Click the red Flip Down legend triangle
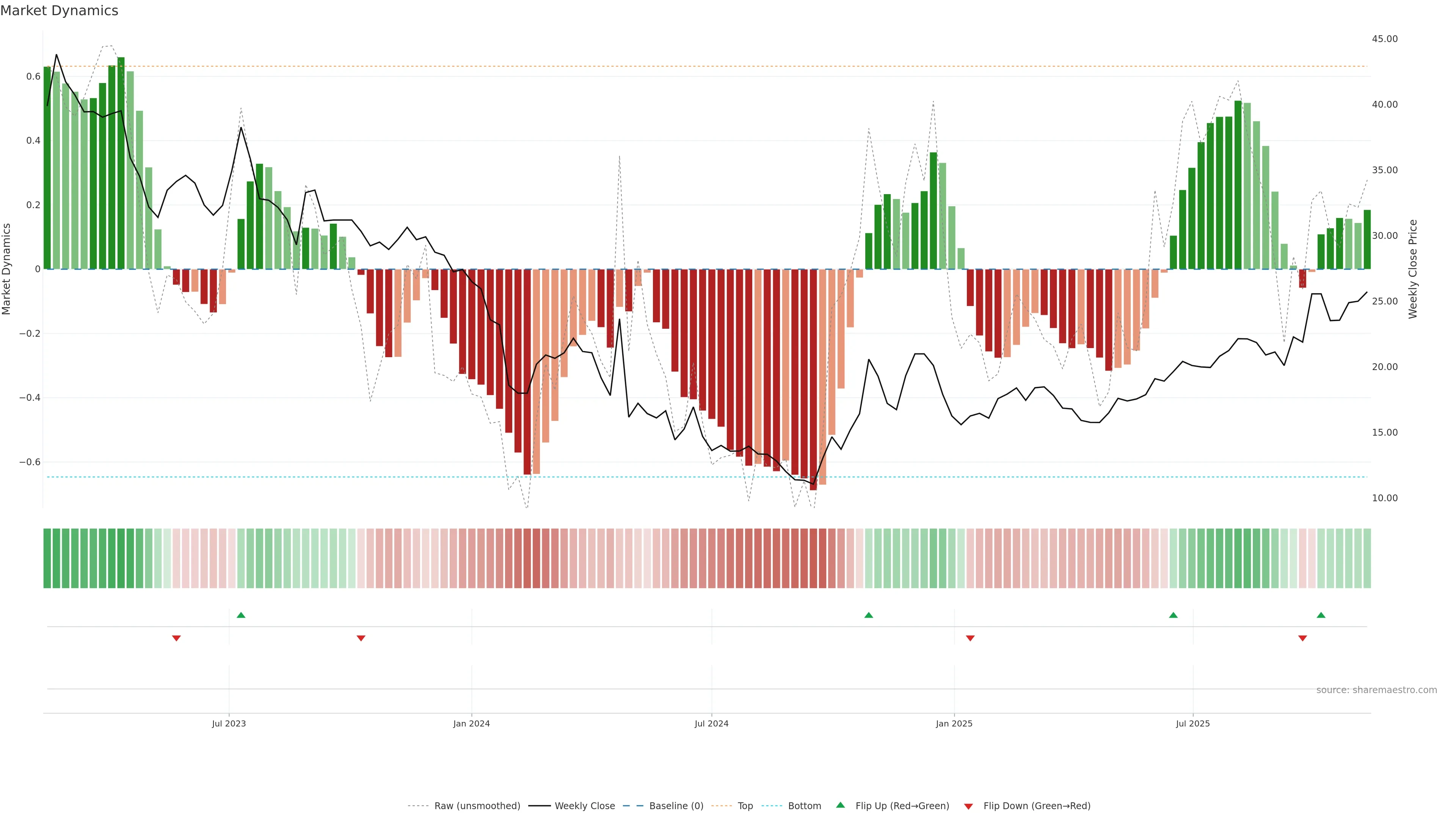This screenshot has height=819, width=1456. [x=968, y=806]
